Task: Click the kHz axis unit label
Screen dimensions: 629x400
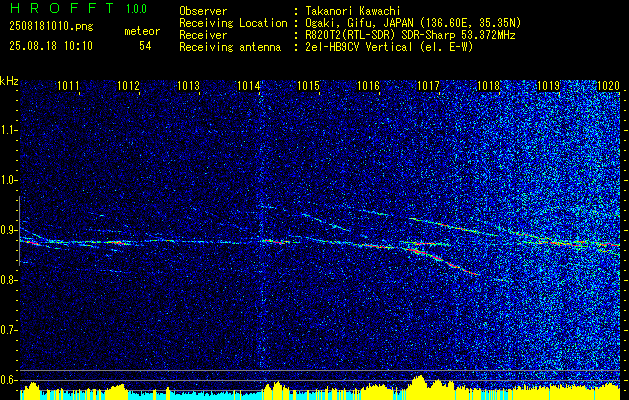Action: (9, 81)
